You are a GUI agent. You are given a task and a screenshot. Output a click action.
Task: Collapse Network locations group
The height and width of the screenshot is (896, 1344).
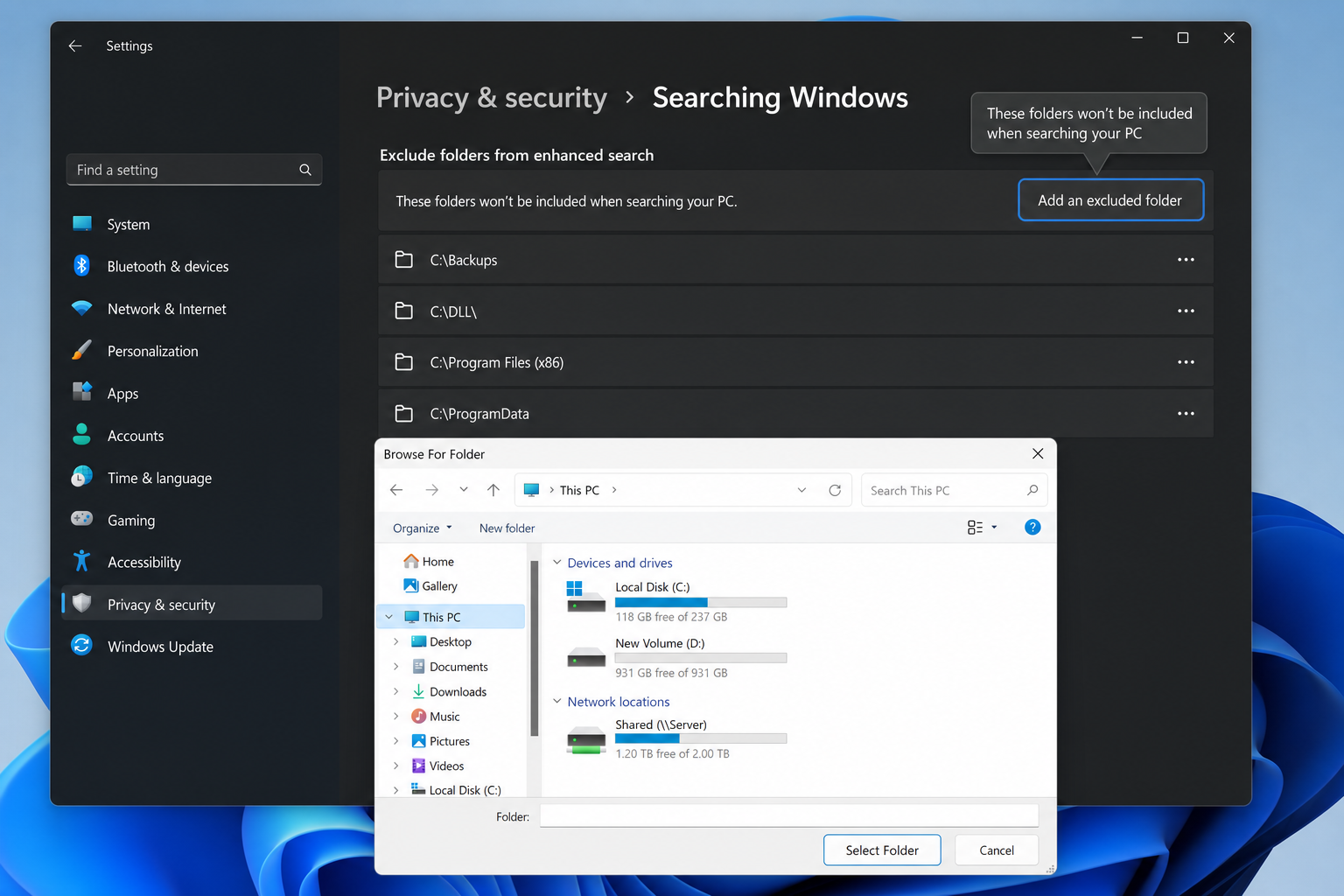click(x=557, y=702)
